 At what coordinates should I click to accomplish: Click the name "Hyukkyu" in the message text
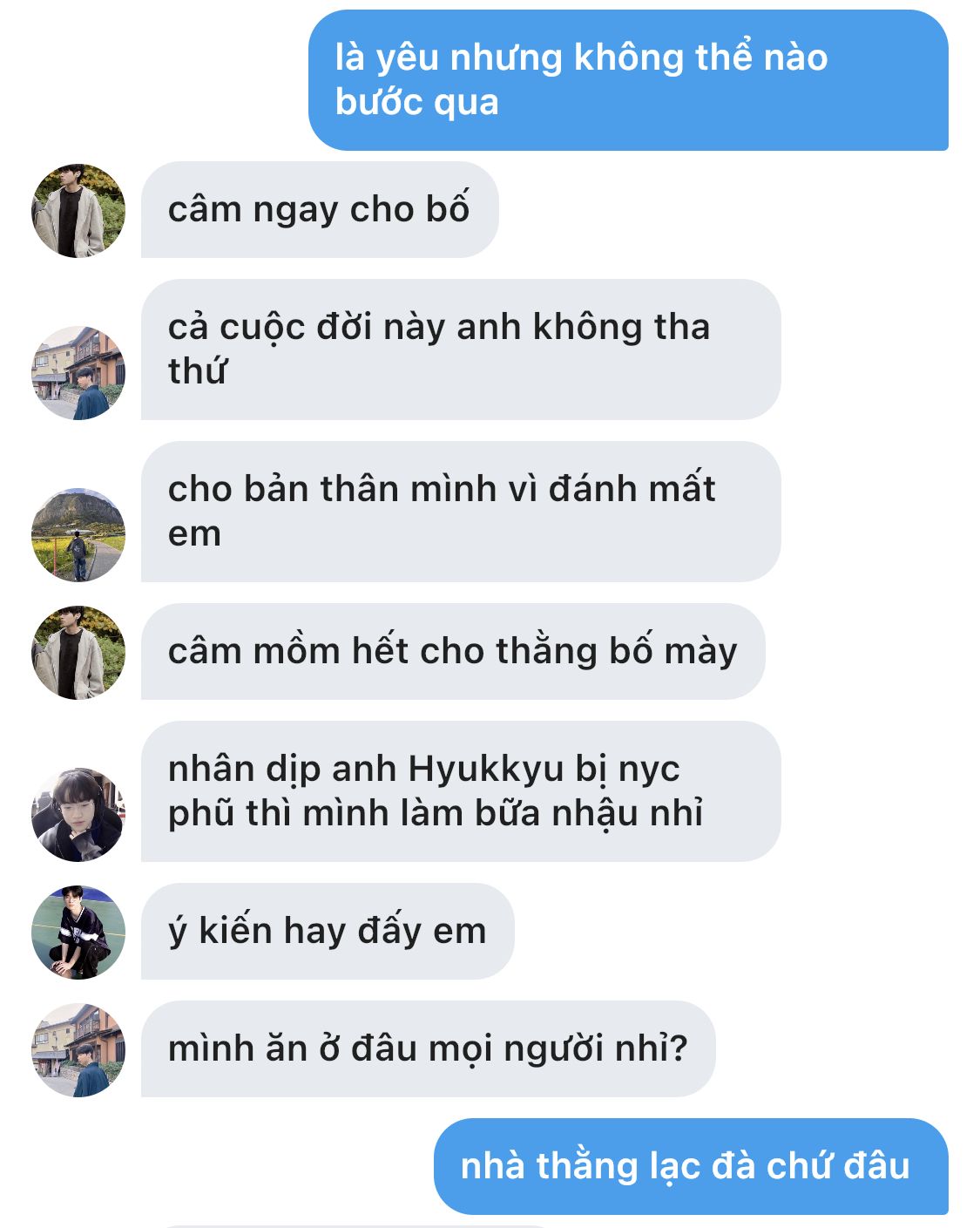click(x=485, y=769)
